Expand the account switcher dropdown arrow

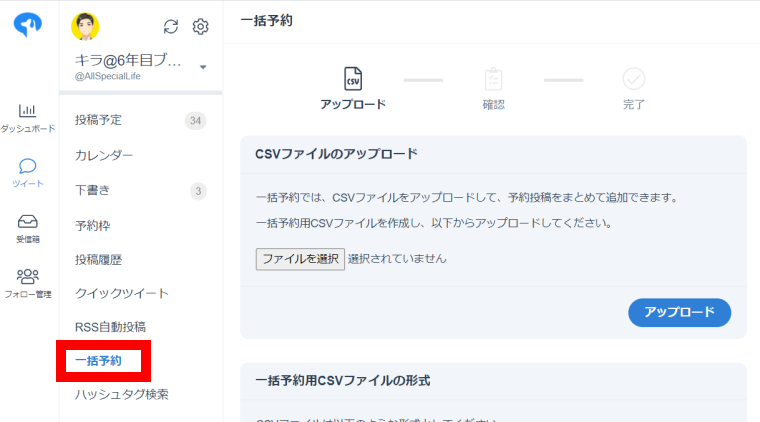tap(203, 67)
